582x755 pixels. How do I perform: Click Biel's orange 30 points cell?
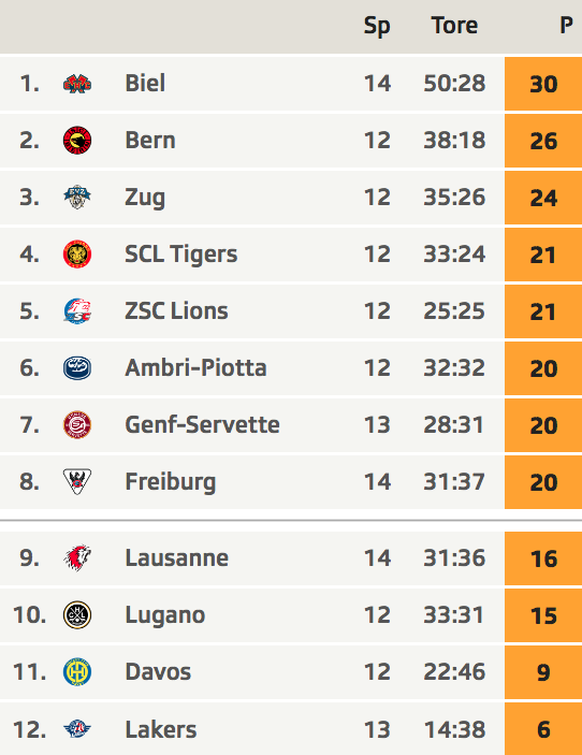[x=543, y=84]
